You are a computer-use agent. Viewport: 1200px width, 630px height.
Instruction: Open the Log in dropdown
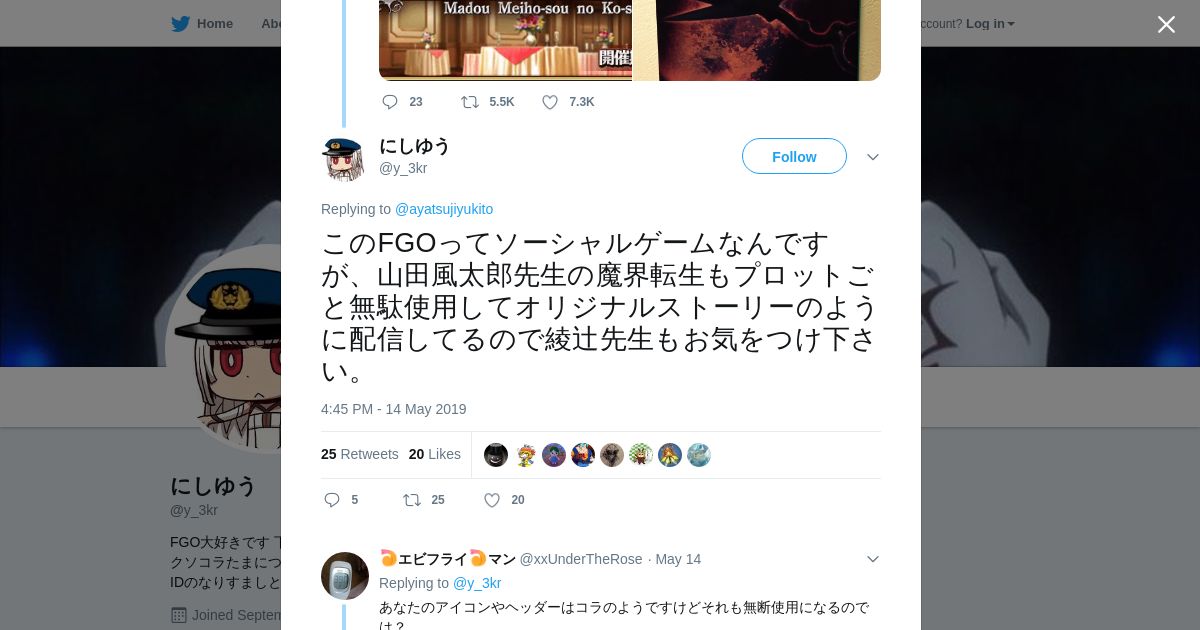990,23
